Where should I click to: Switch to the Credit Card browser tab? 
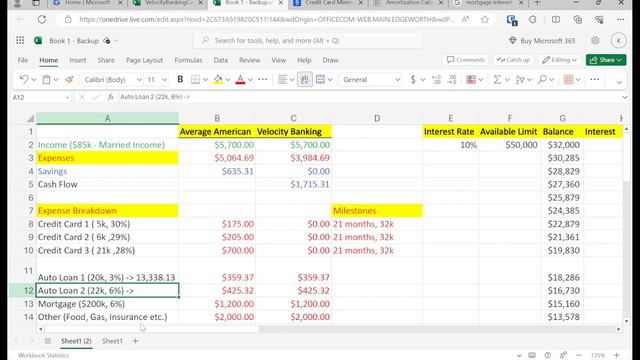[x=329, y=3]
